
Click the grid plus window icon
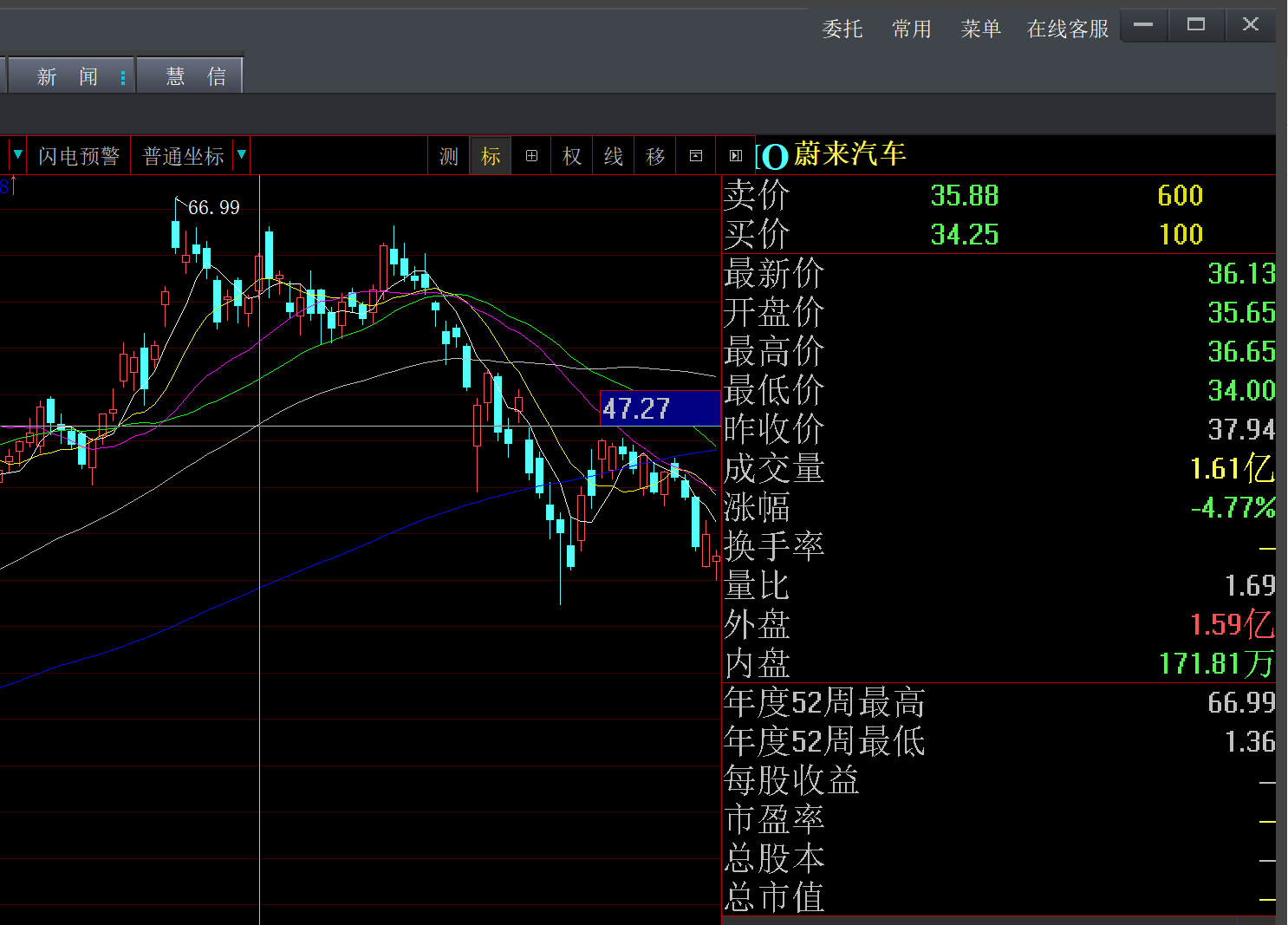(531, 156)
